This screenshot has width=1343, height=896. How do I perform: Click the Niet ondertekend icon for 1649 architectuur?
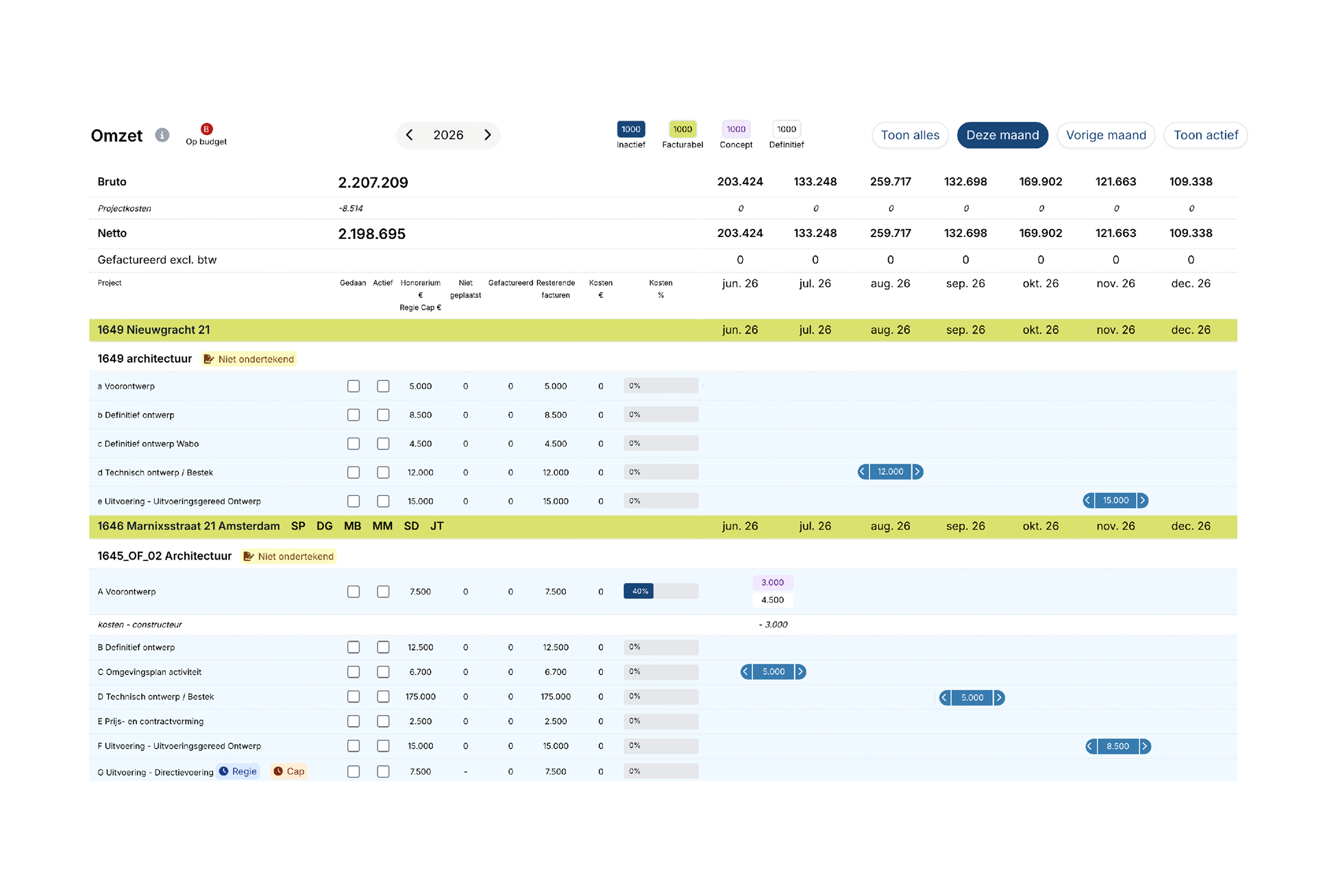tap(209, 359)
